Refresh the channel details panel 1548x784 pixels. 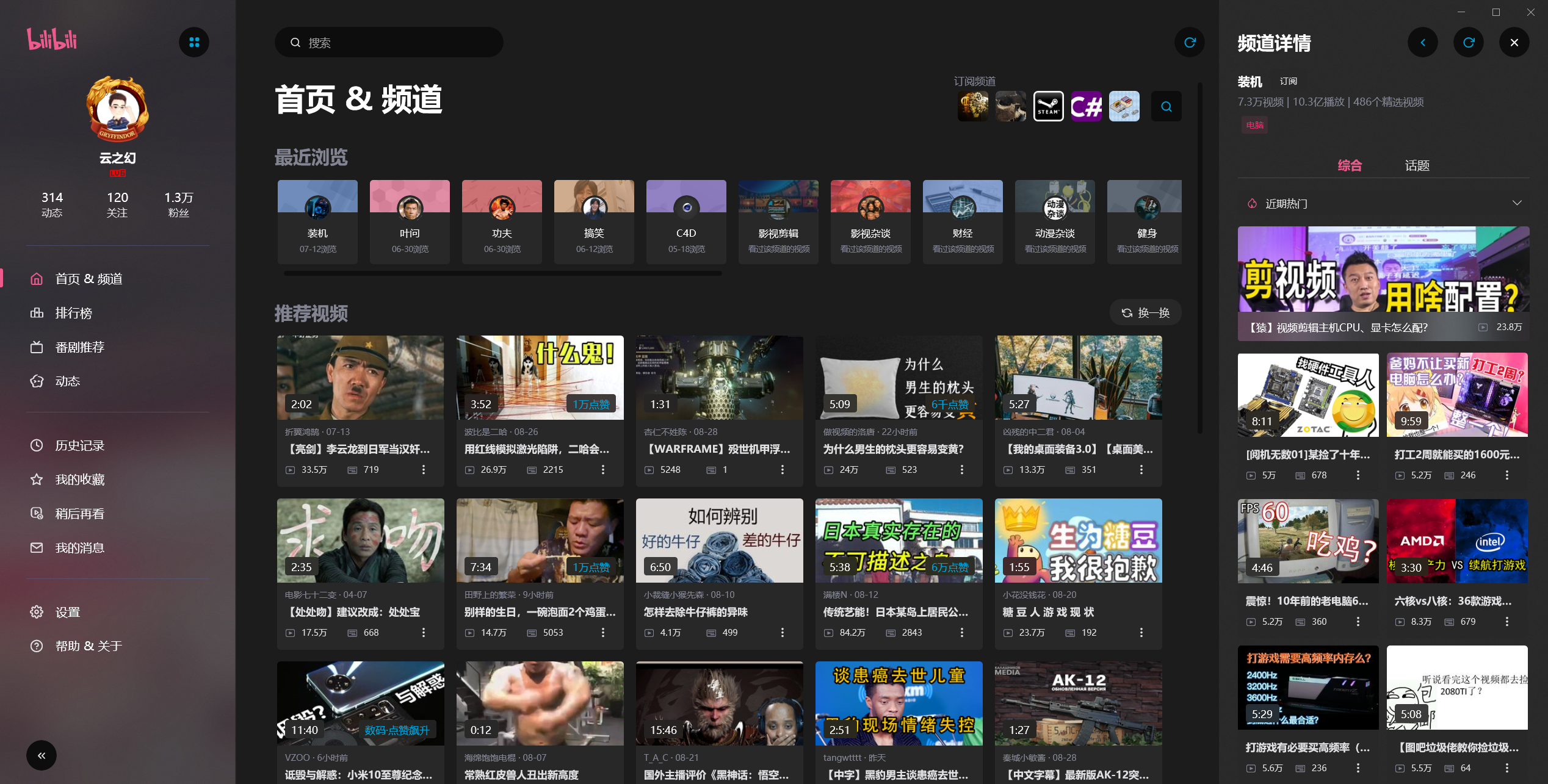coord(1468,42)
